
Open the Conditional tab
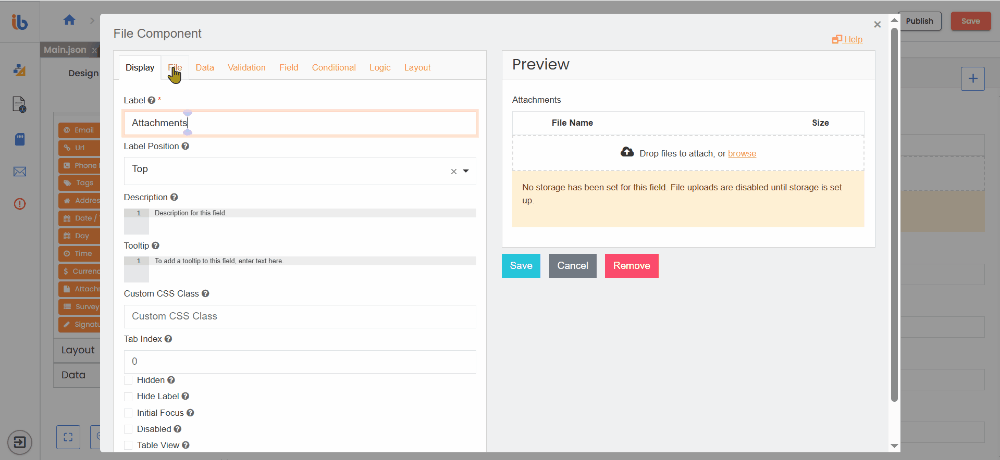pyautogui.click(x=333, y=68)
